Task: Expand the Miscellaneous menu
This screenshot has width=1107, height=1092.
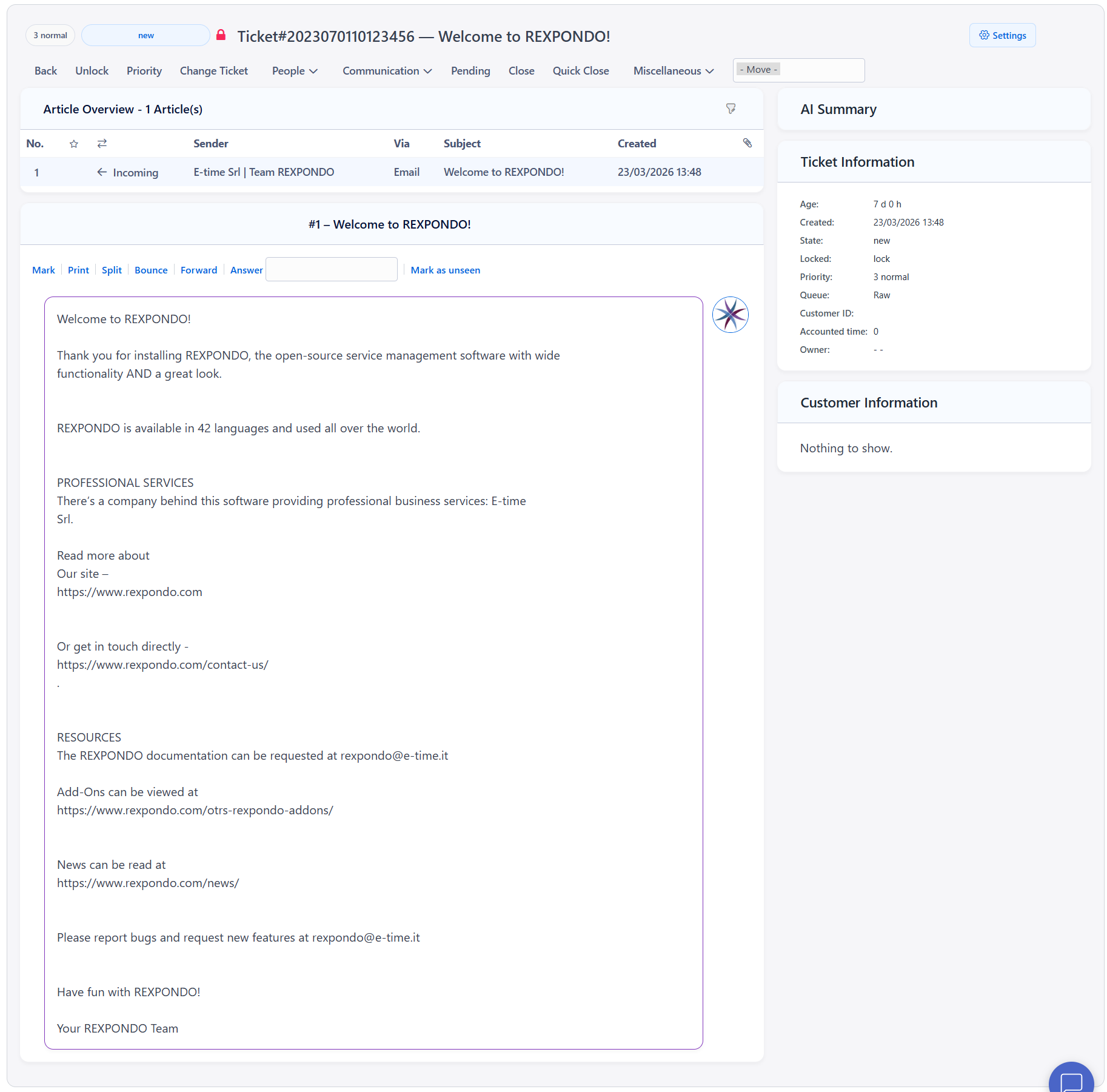Action: tap(674, 71)
